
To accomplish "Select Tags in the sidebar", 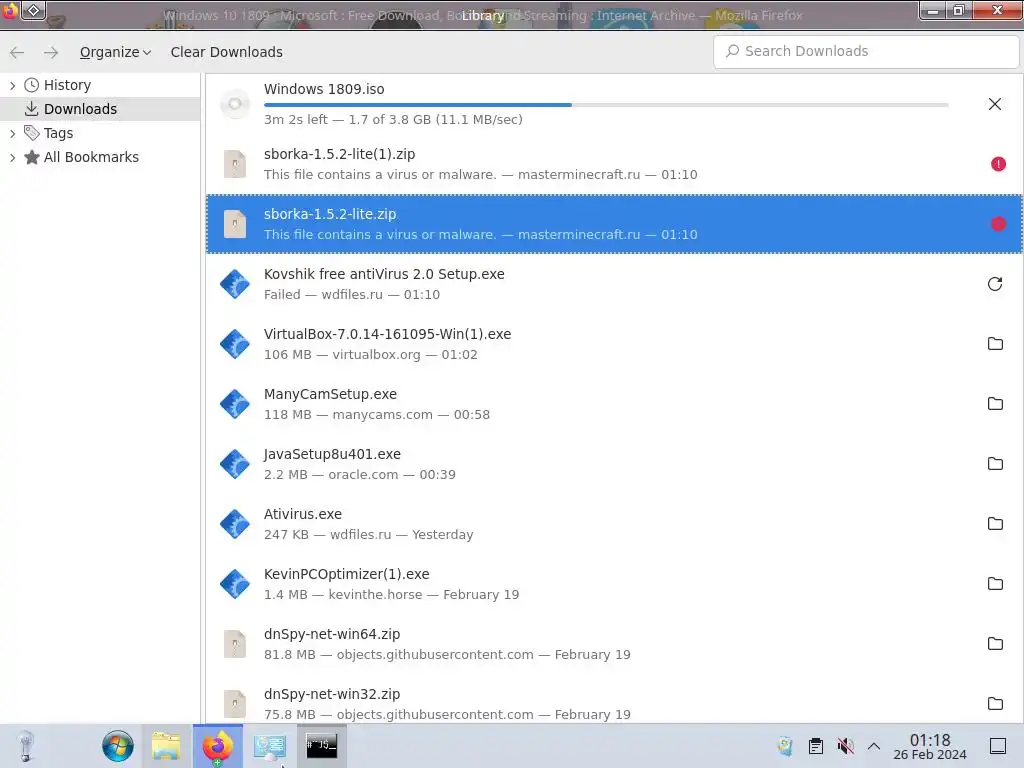I will tap(58, 133).
